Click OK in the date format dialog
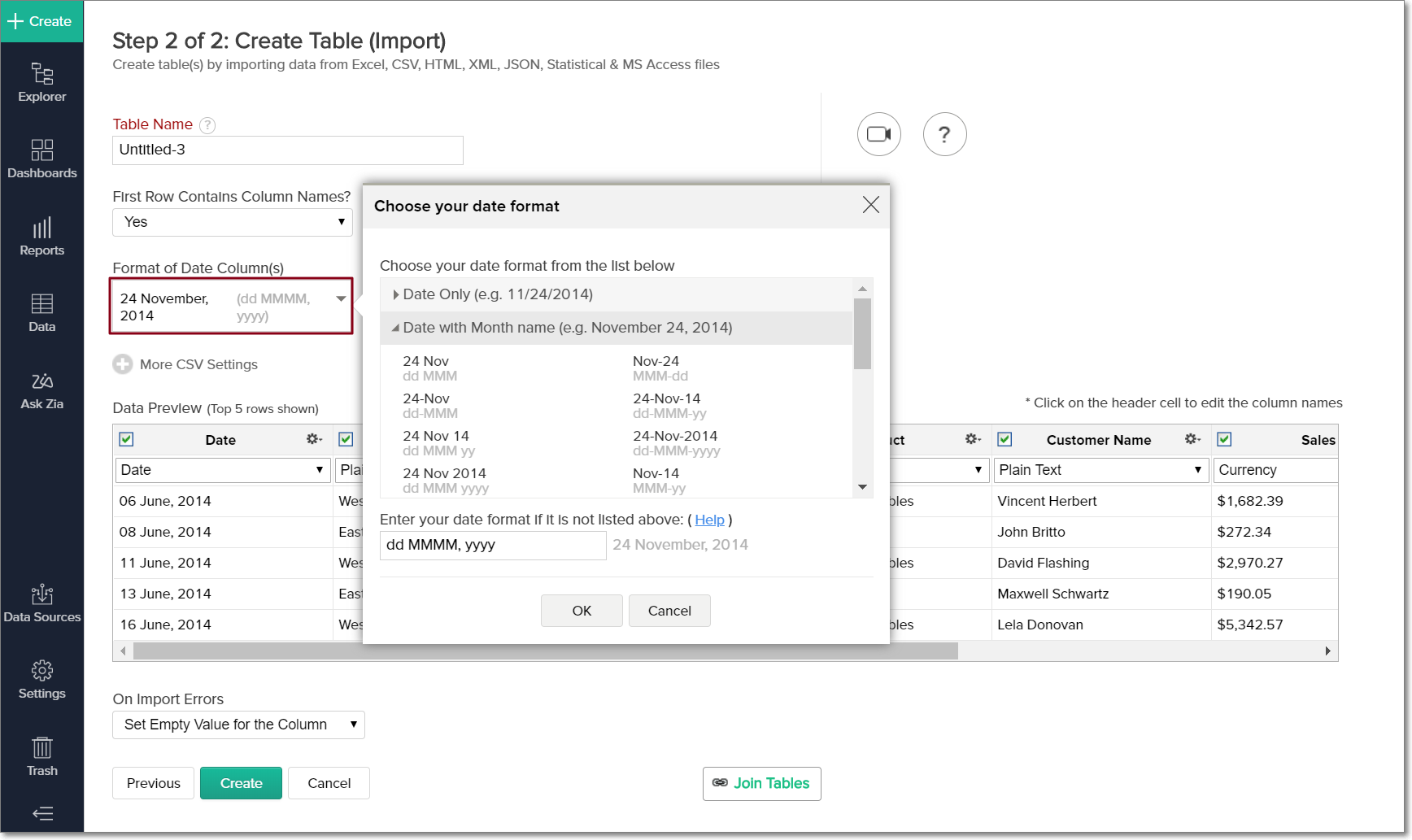The image size is (1412, 840). click(582, 611)
